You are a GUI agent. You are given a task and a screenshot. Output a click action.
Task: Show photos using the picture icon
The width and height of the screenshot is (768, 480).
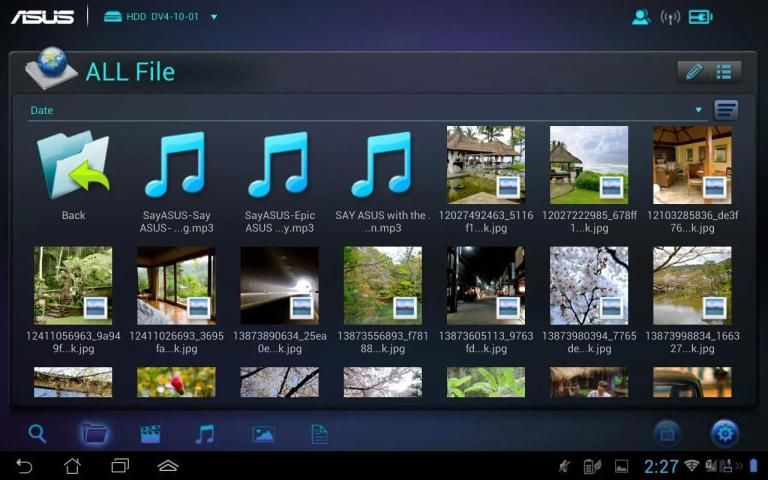coord(263,433)
